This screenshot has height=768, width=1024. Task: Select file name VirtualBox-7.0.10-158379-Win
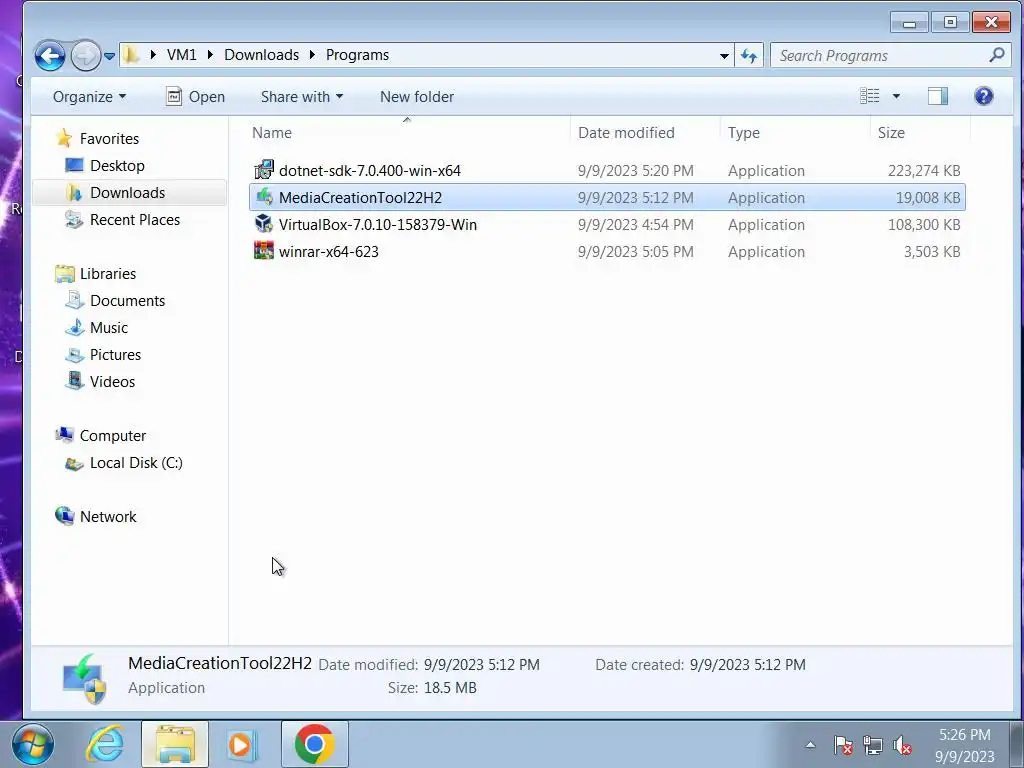pos(377,225)
